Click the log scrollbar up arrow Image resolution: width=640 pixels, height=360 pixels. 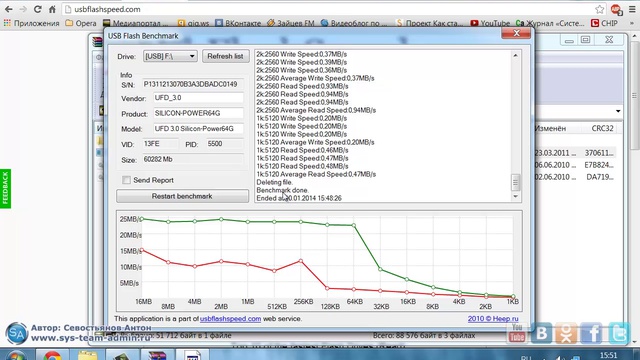pos(516,55)
